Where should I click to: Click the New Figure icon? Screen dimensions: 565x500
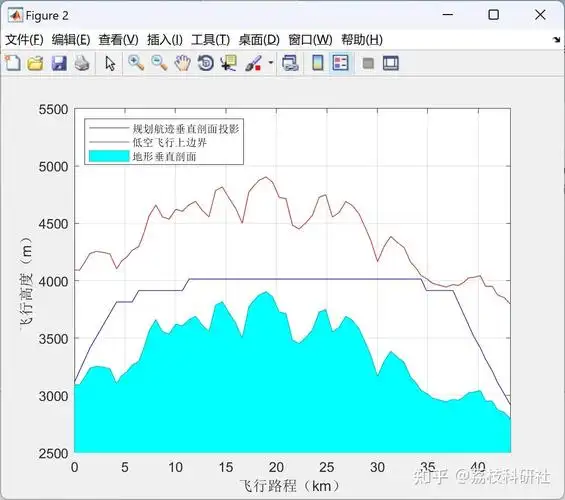click(x=13, y=63)
